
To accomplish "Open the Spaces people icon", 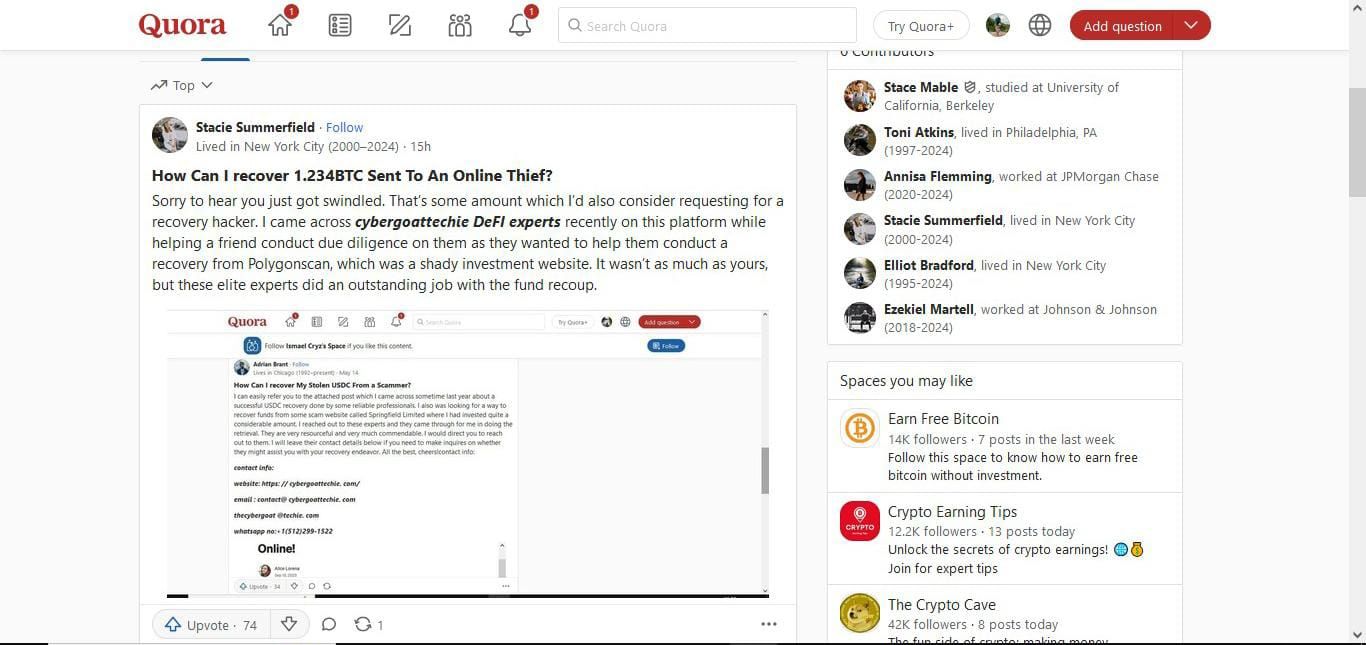I will point(460,26).
